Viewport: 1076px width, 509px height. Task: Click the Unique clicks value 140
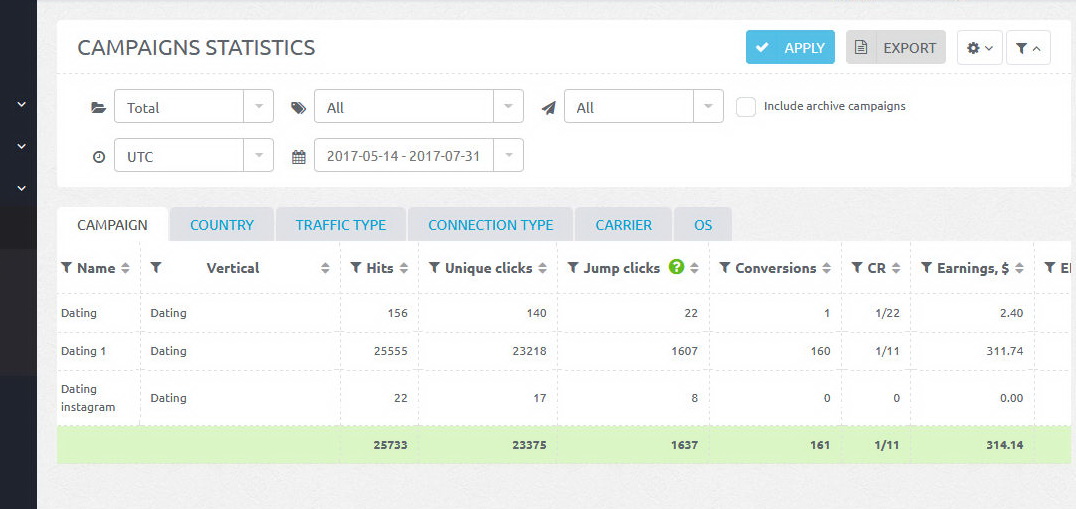click(x=536, y=313)
